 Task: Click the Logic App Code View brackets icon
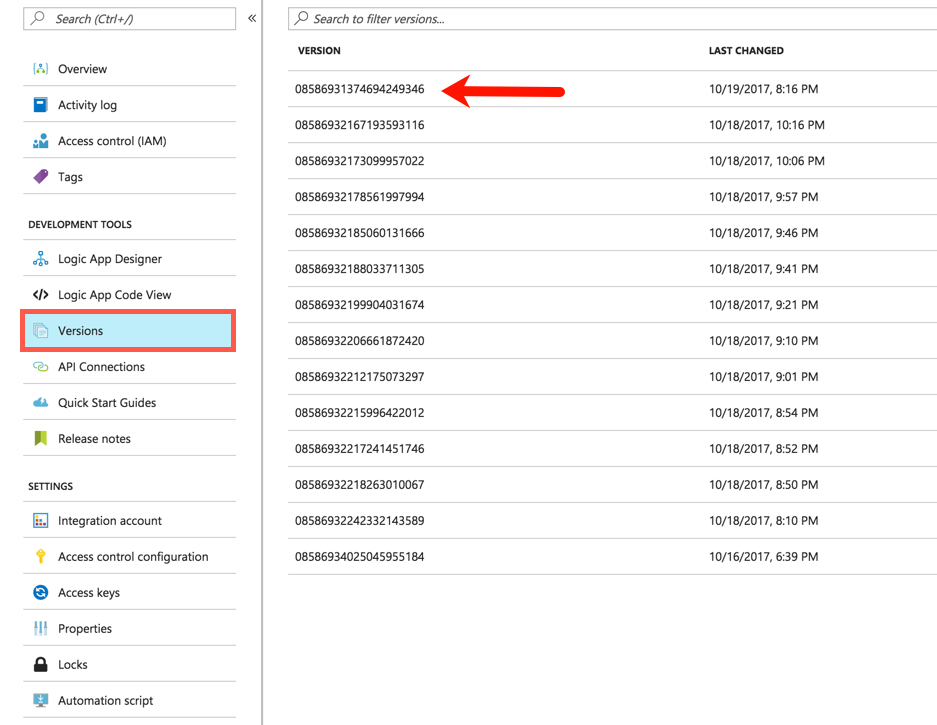(40, 295)
